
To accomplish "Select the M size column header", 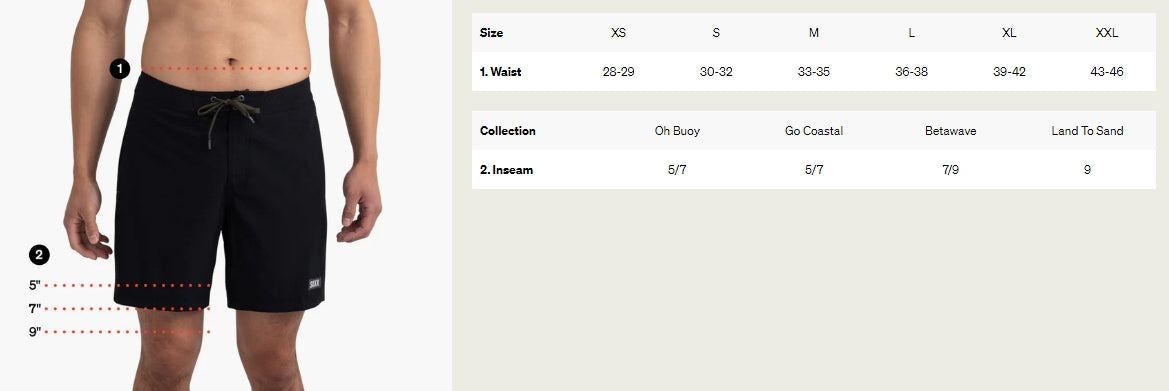I will 813,33.
